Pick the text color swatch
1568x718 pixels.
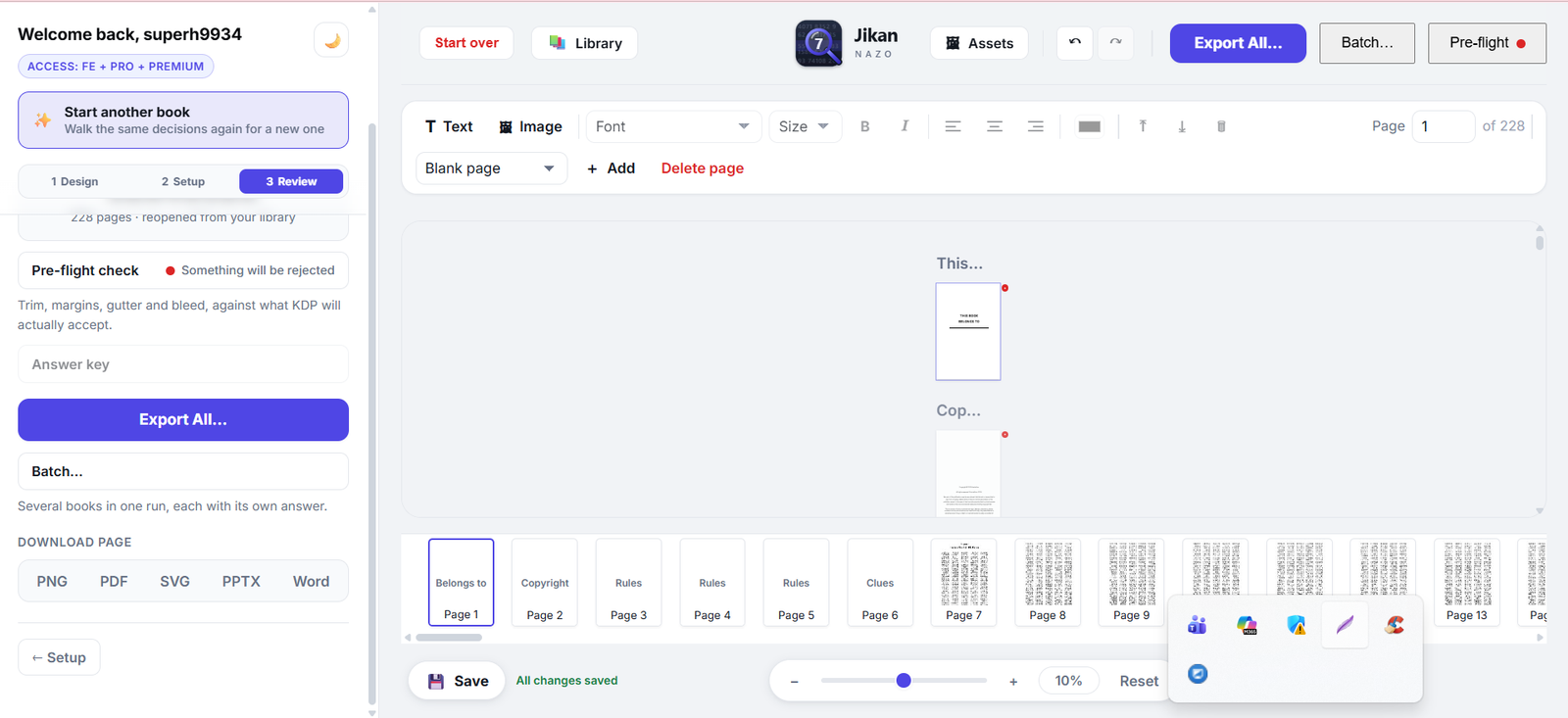(1089, 126)
